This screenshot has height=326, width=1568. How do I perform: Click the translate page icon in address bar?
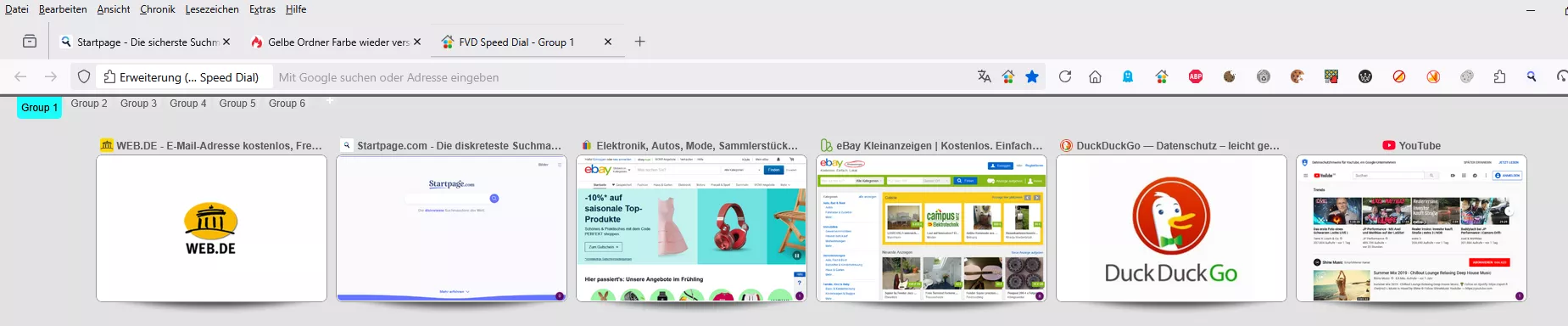pos(984,77)
